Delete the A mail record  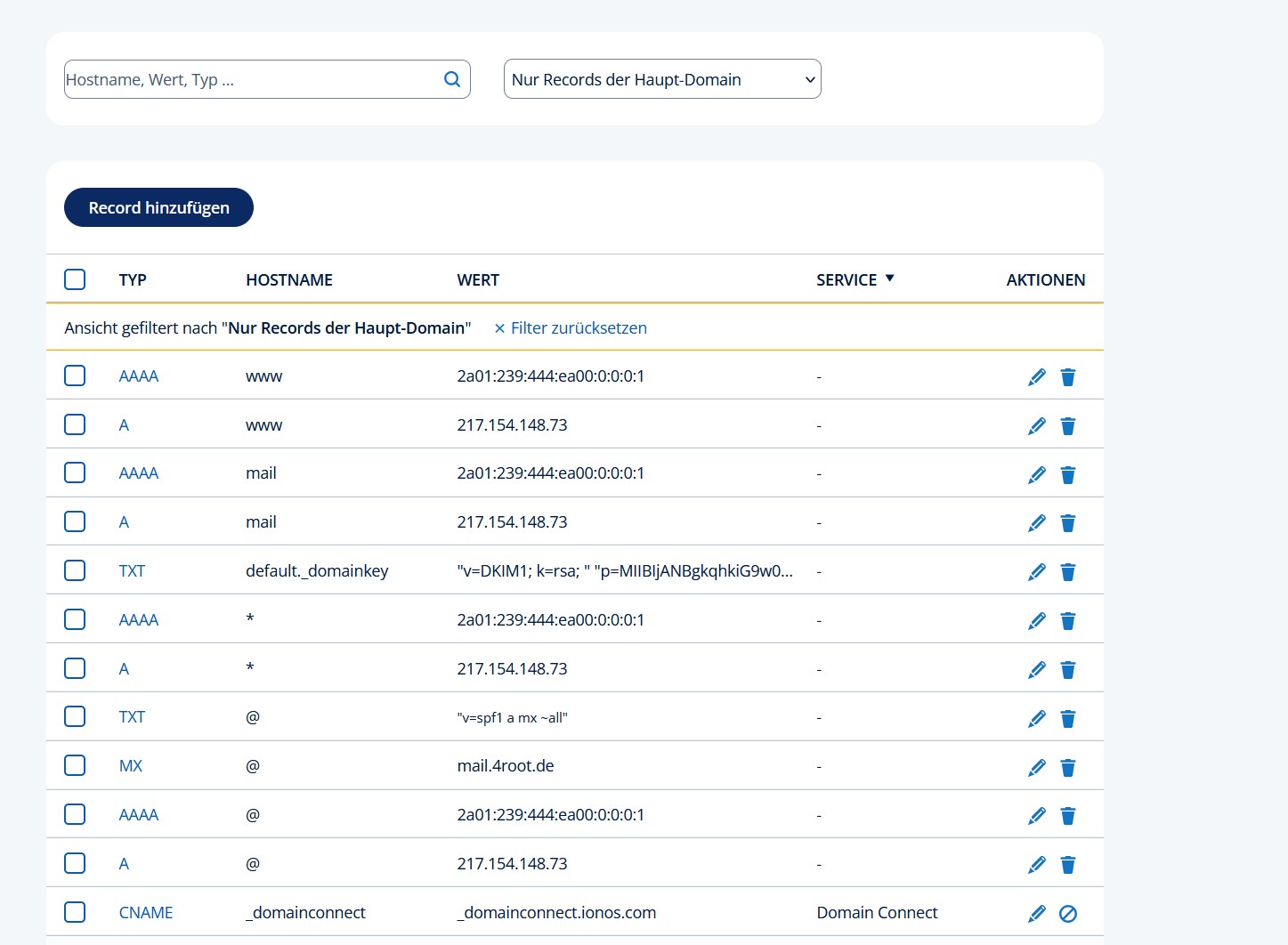1068,523
